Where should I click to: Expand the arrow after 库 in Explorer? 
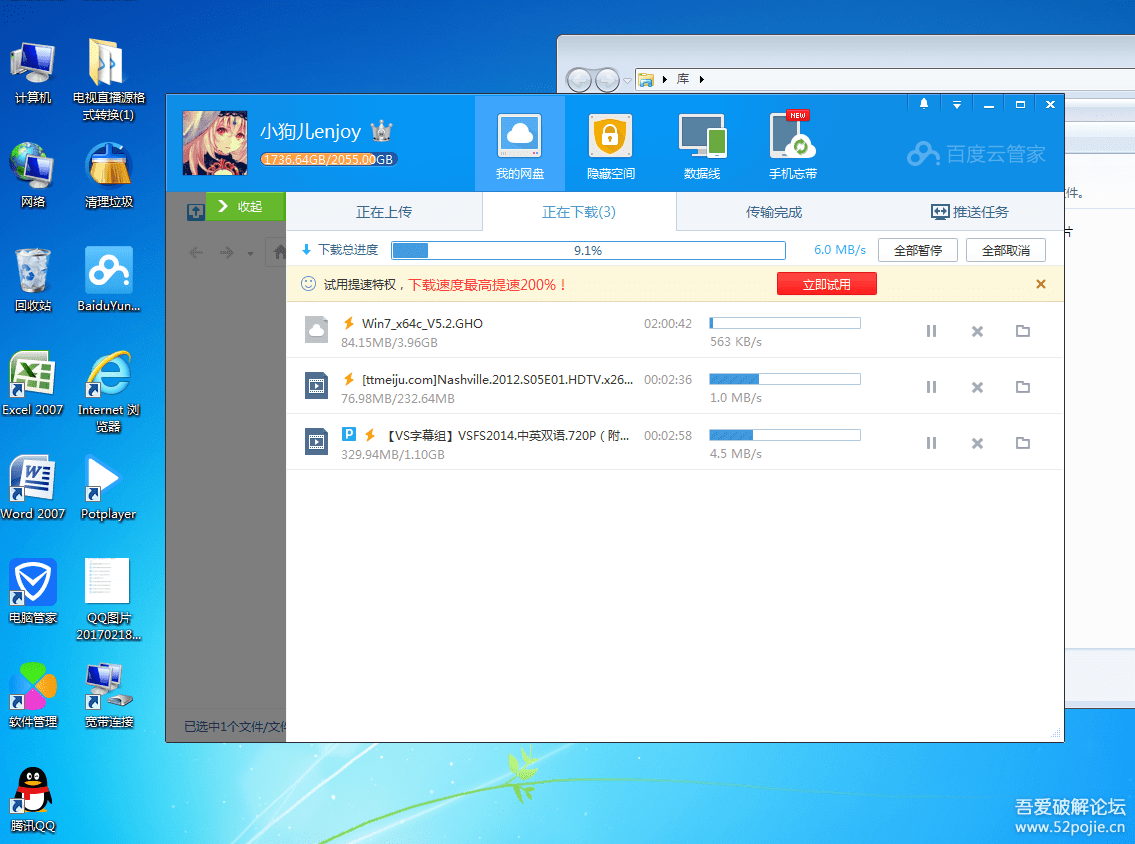coord(701,79)
